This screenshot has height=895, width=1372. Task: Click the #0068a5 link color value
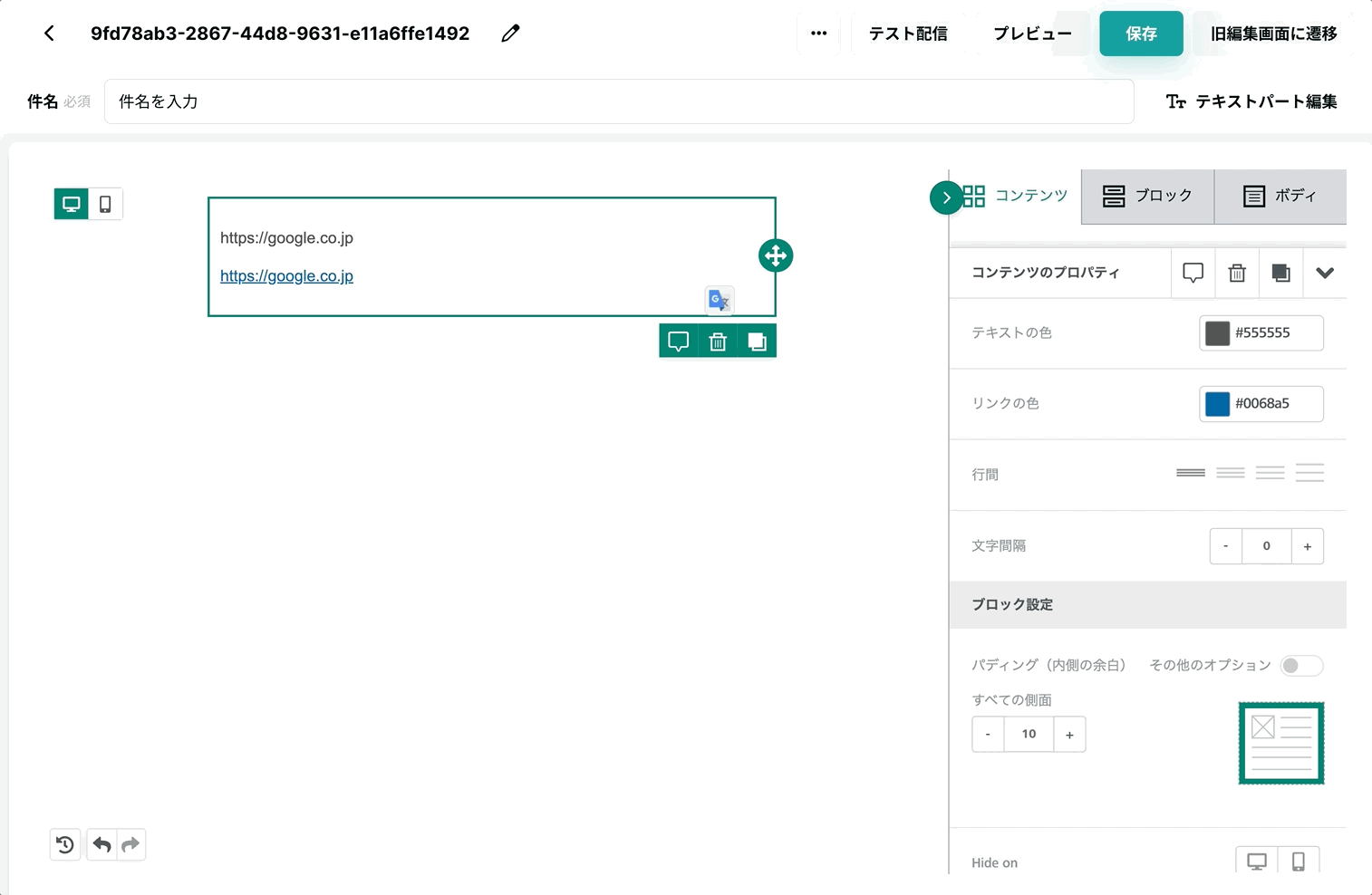point(1262,404)
